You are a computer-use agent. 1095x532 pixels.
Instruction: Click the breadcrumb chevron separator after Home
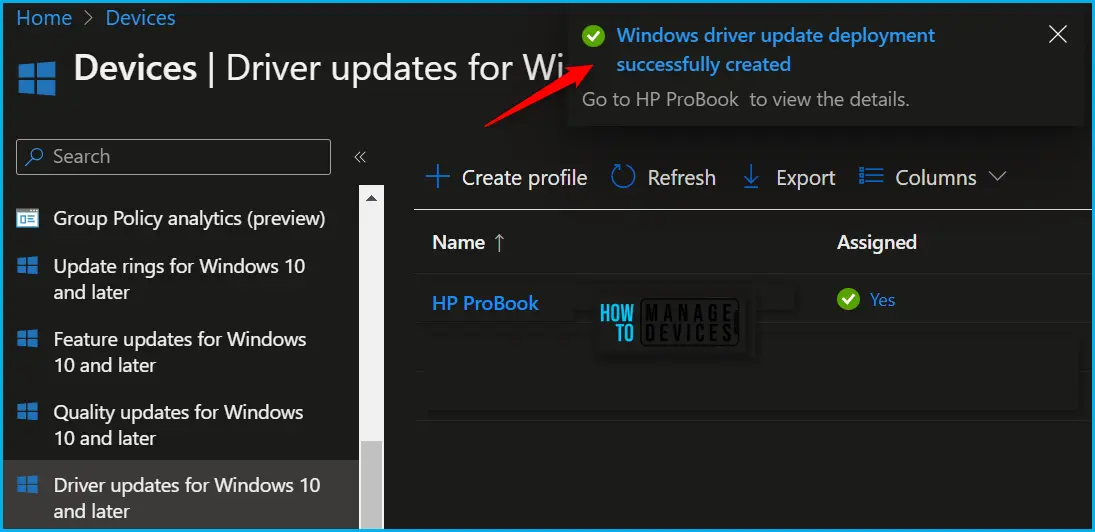[x=89, y=18]
